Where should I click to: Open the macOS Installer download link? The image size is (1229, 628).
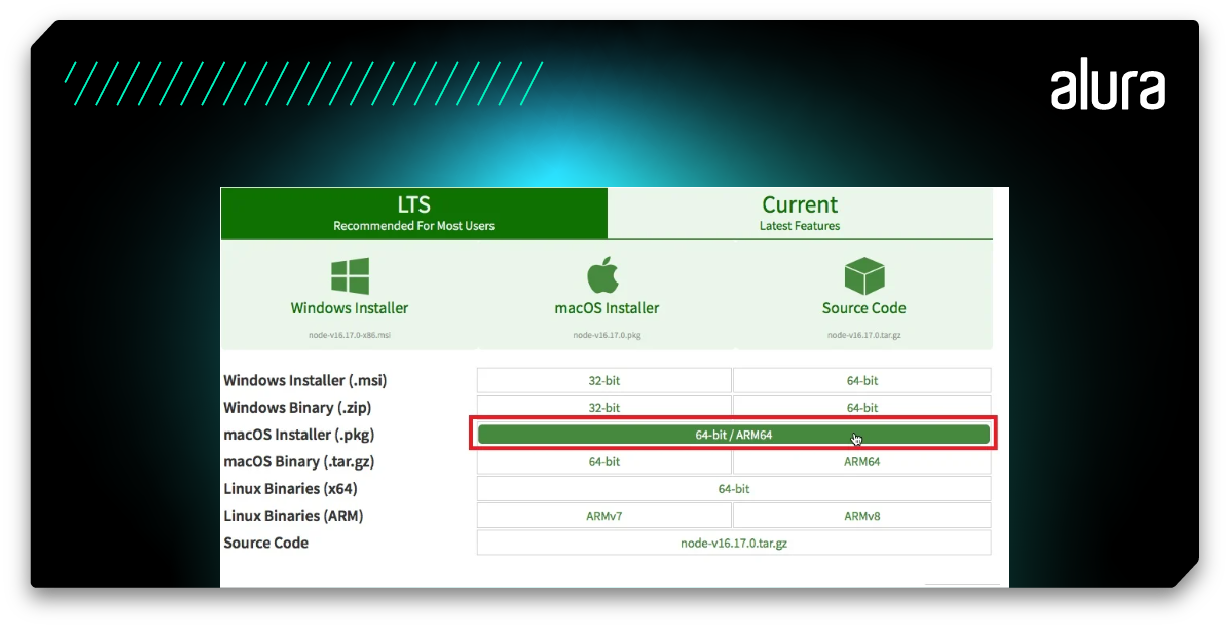pos(607,308)
